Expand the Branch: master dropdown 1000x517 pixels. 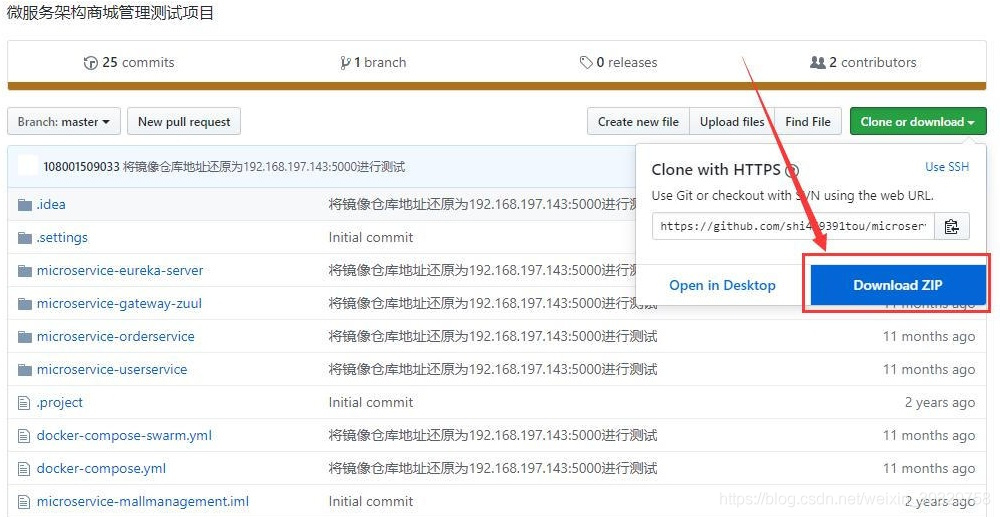[64, 121]
